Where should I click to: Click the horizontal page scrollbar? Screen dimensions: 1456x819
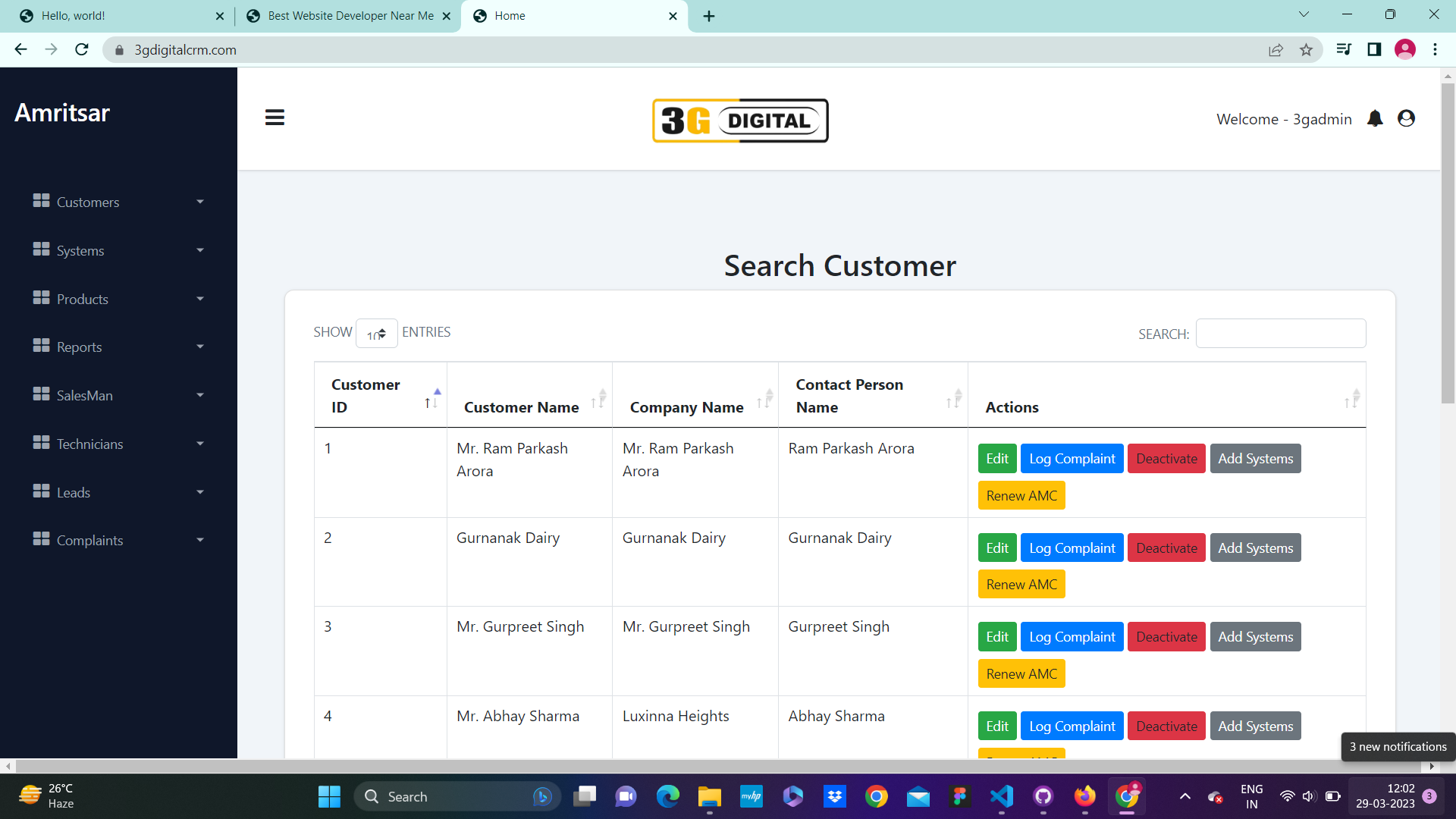[719, 766]
